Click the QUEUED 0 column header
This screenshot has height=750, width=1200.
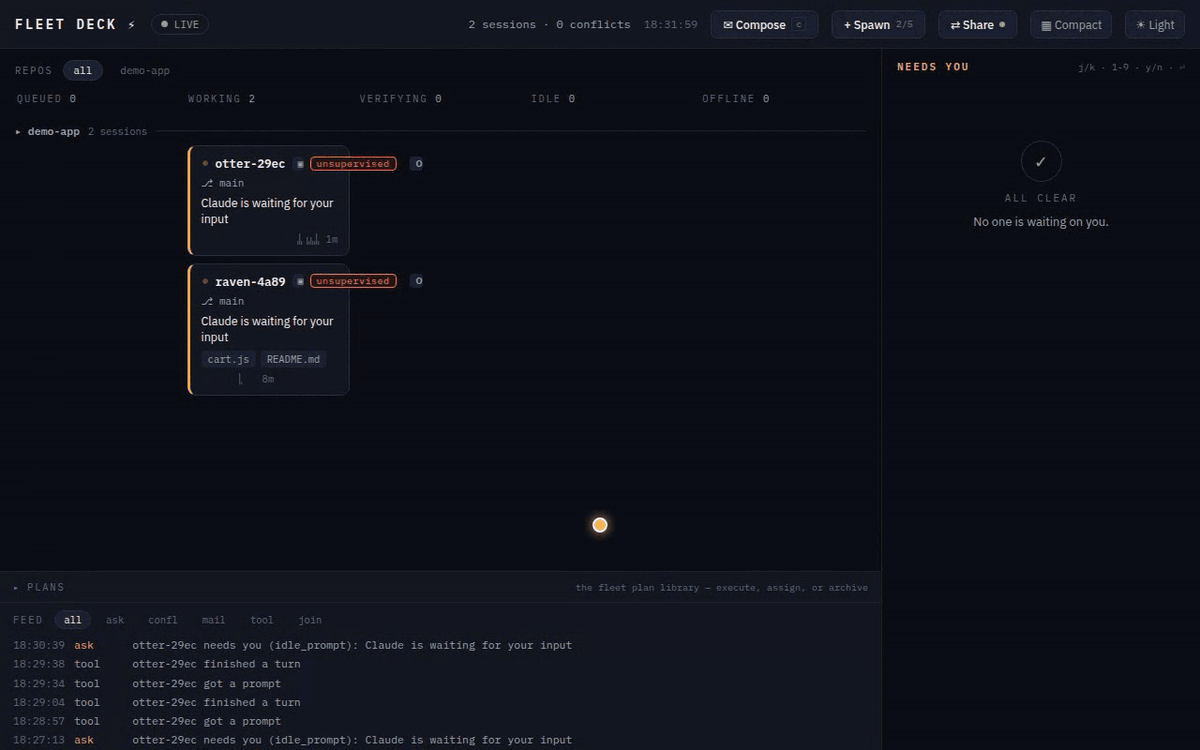pyautogui.click(x=46, y=99)
